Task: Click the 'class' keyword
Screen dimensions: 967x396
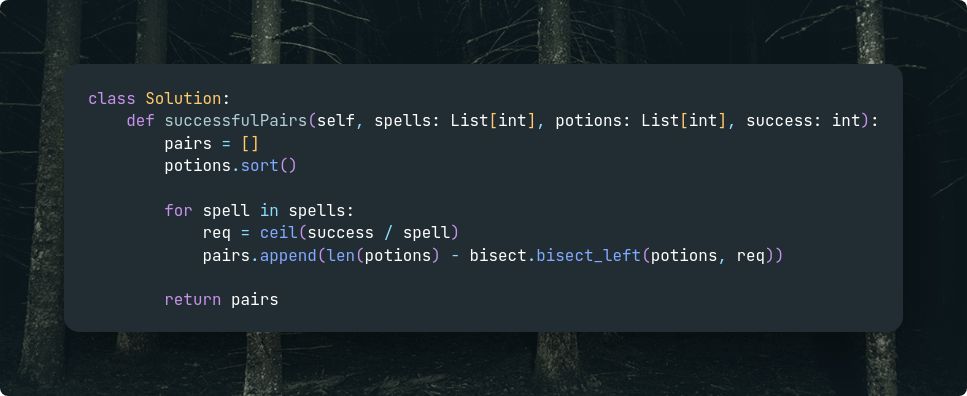Action: (x=112, y=99)
